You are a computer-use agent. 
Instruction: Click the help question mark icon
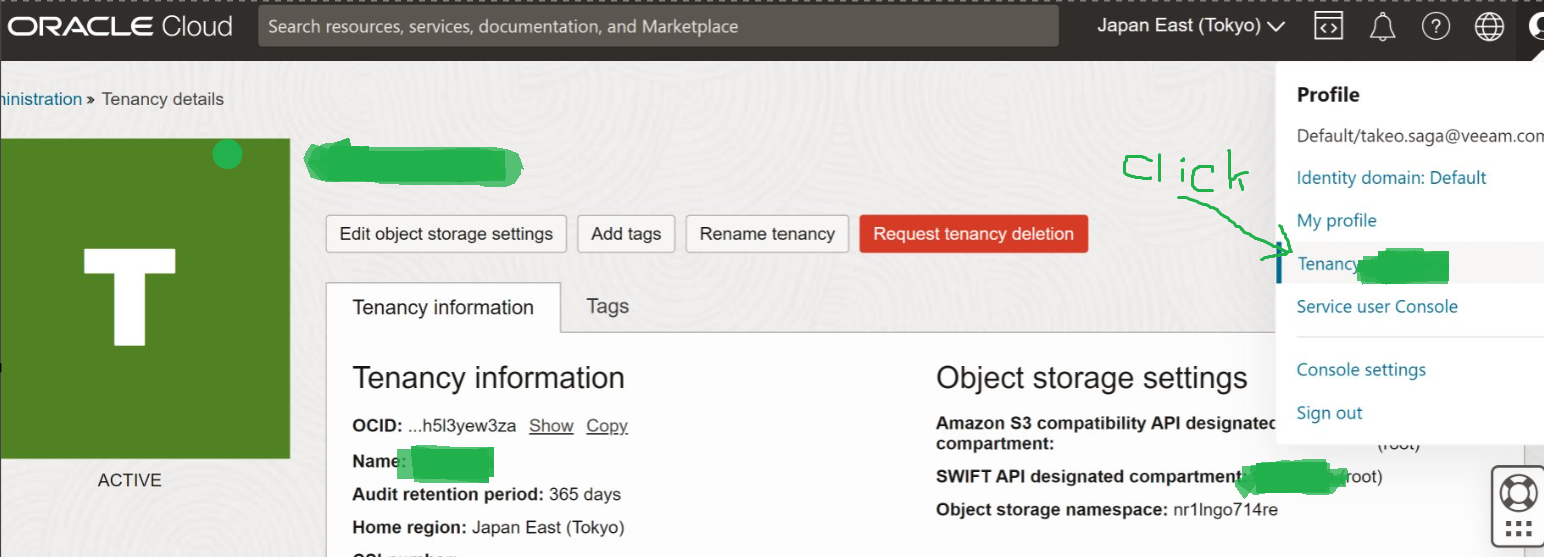[x=1436, y=27]
